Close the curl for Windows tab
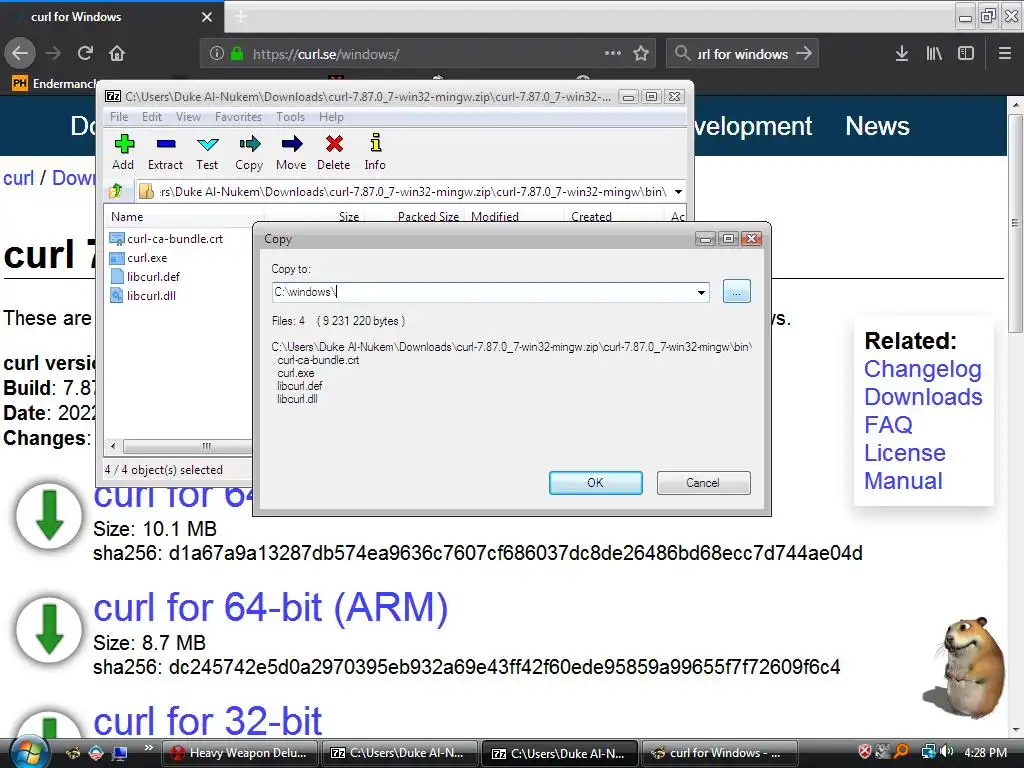The width and height of the screenshot is (1024, 768). coord(207,17)
